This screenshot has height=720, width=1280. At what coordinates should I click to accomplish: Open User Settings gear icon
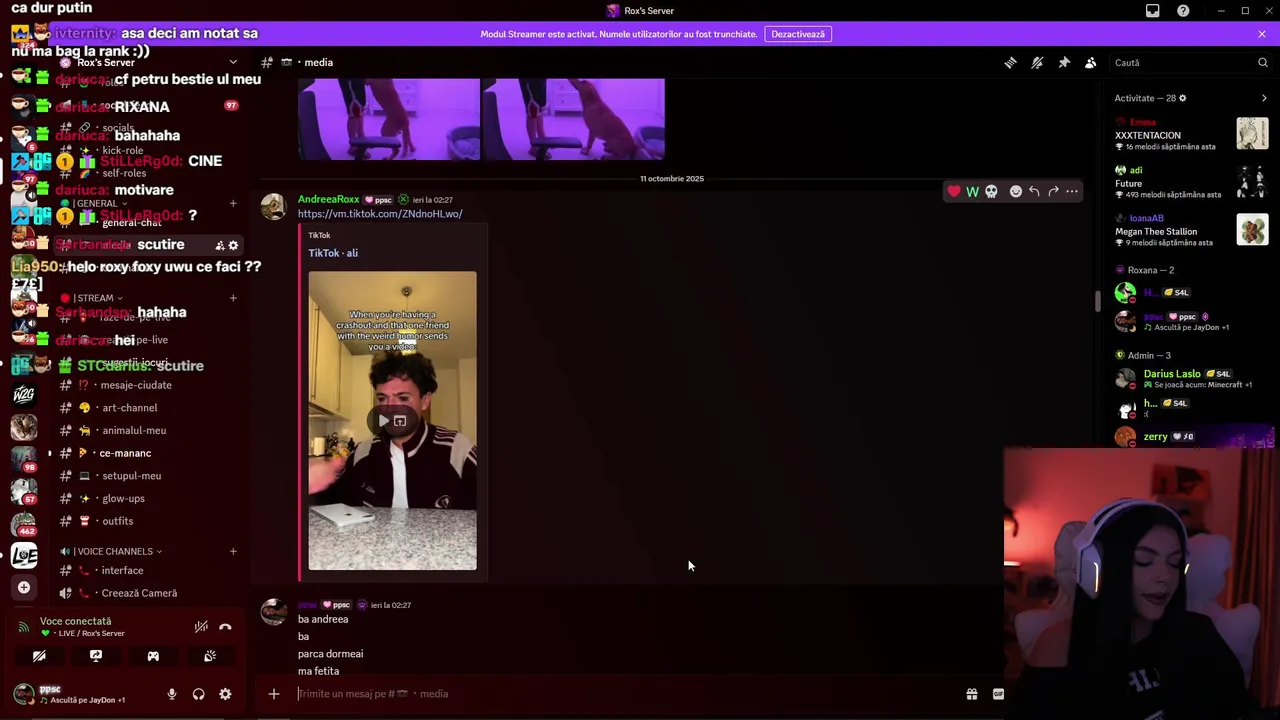tap(225, 694)
